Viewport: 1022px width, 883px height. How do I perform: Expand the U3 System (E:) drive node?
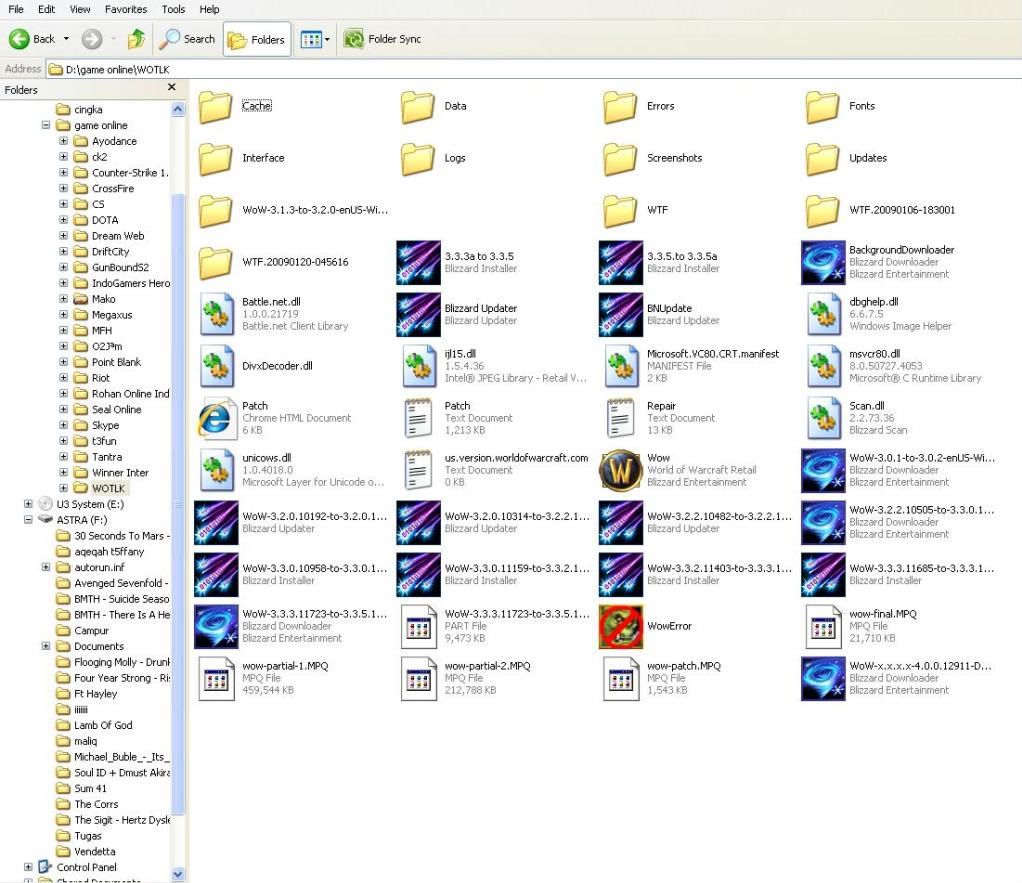pyautogui.click(x=28, y=504)
